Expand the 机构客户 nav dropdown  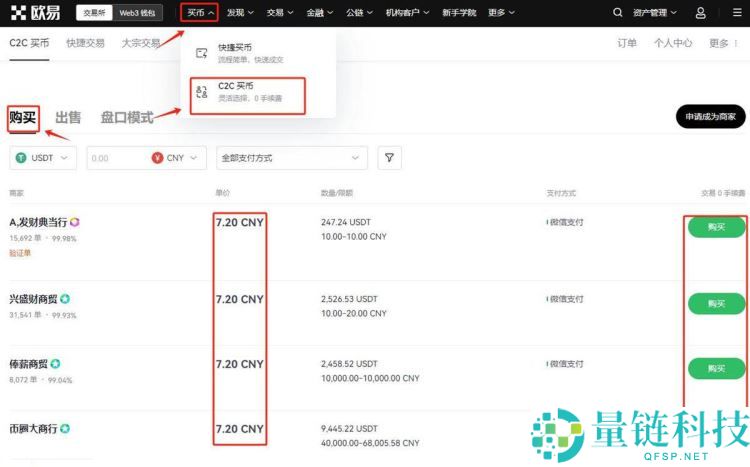(x=408, y=13)
